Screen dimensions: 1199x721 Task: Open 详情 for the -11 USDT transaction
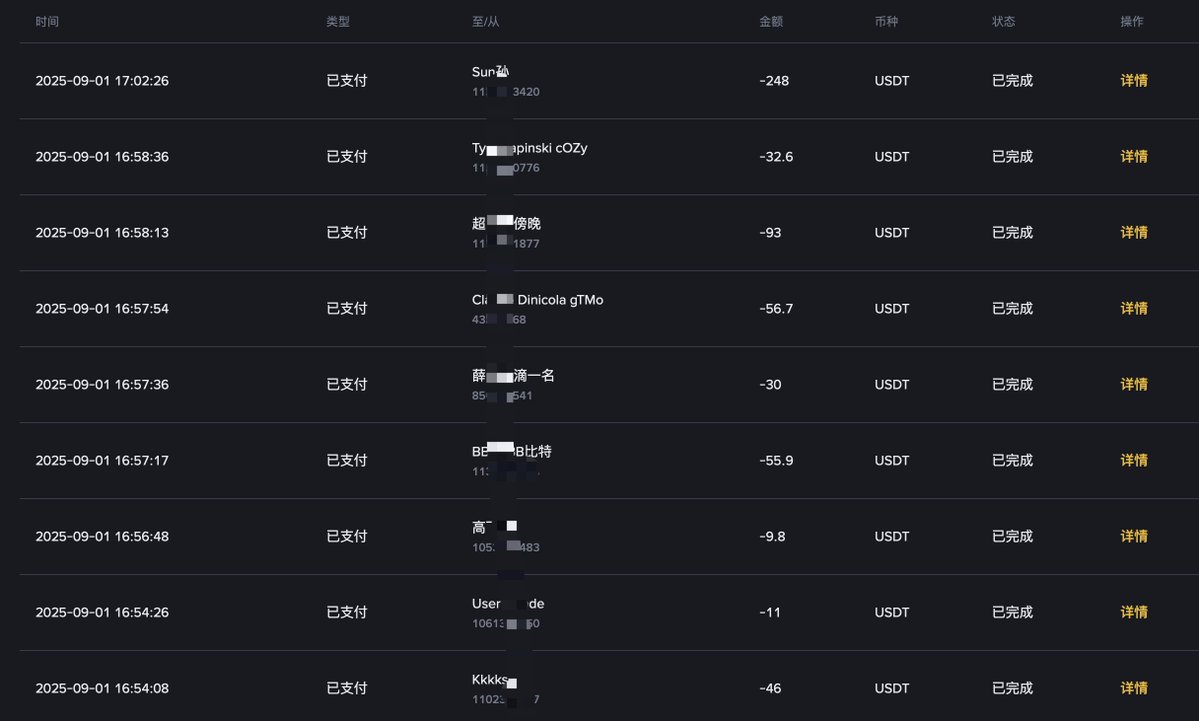(x=1133, y=612)
